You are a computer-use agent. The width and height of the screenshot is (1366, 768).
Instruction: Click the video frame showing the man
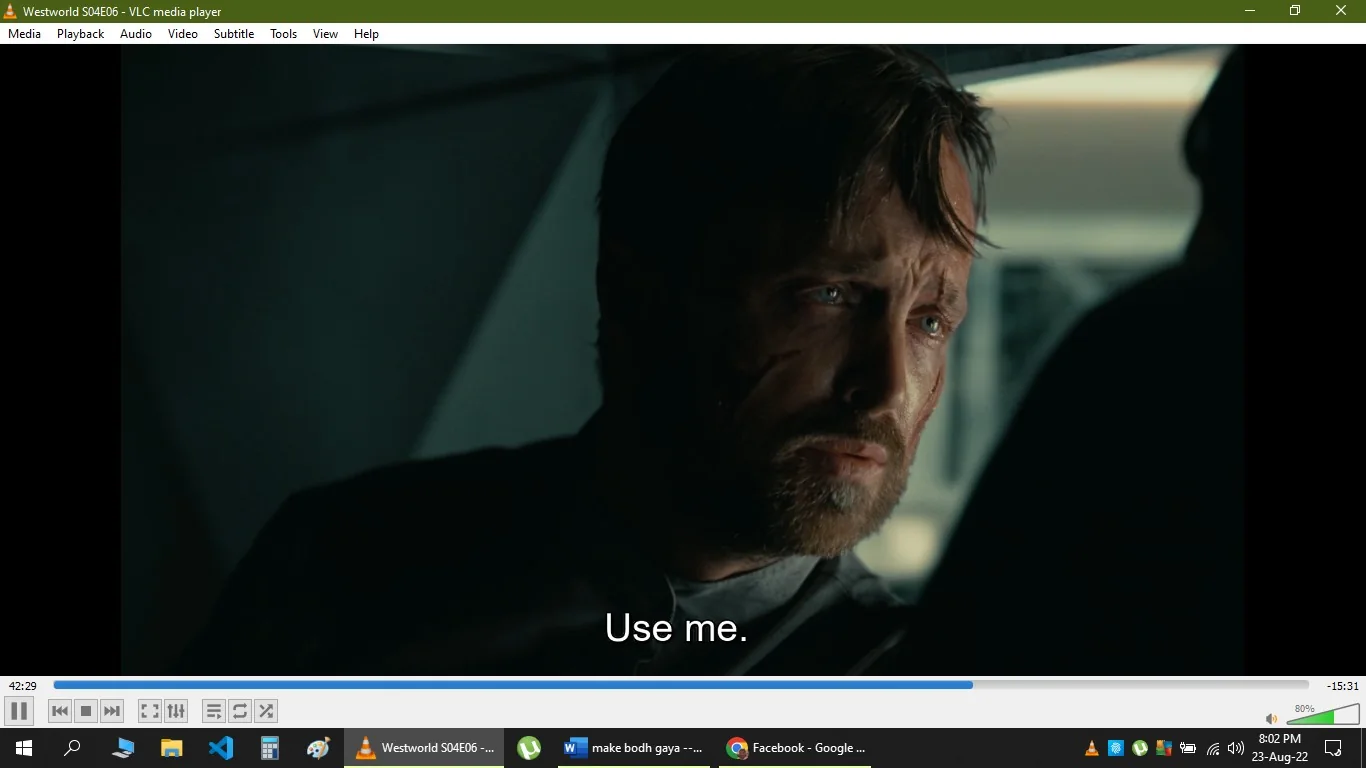pyautogui.click(x=683, y=360)
